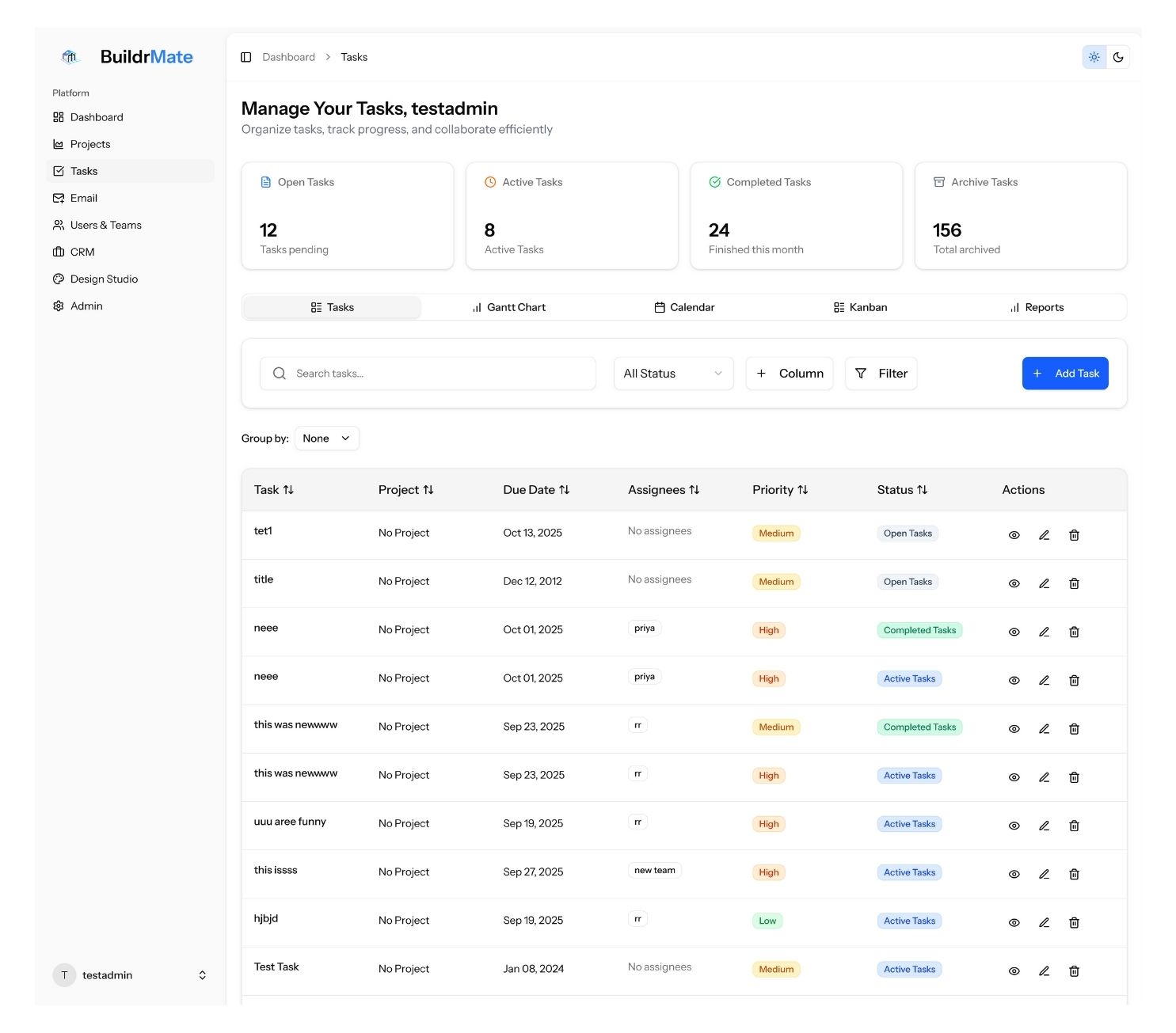Focus the Search tasks input field

click(428, 374)
